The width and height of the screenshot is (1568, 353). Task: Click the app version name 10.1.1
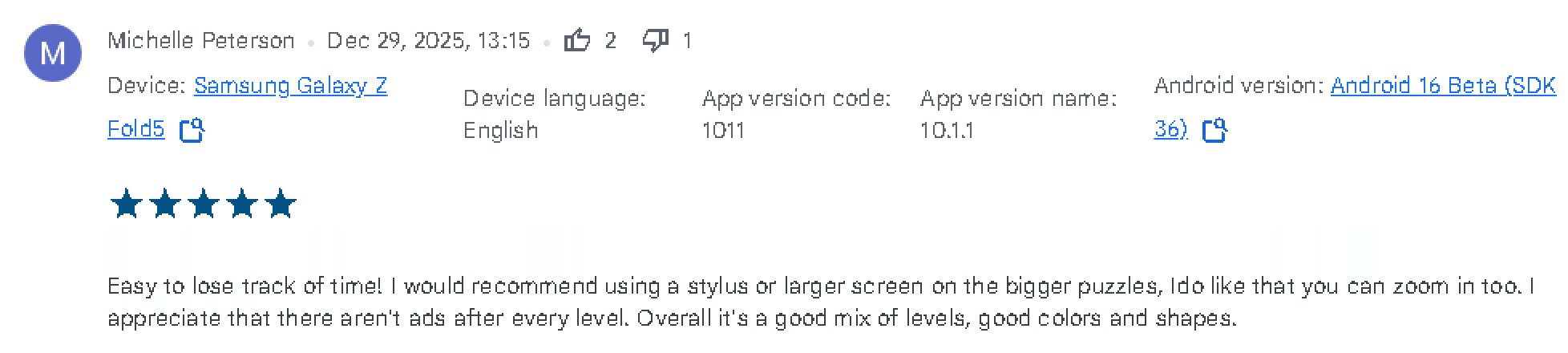pyautogui.click(x=947, y=131)
